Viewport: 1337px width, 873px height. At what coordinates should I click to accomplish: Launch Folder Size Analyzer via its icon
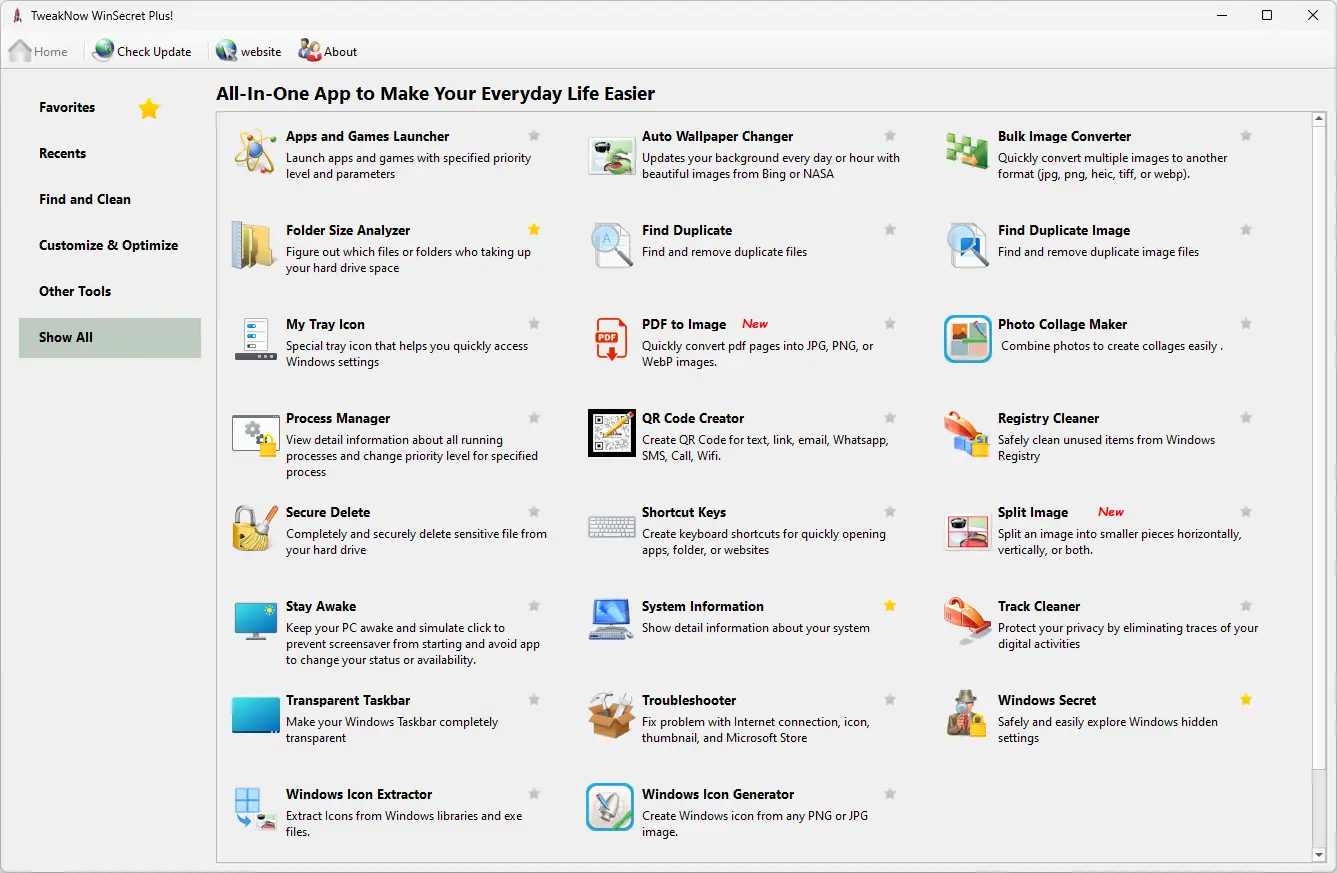point(255,245)
